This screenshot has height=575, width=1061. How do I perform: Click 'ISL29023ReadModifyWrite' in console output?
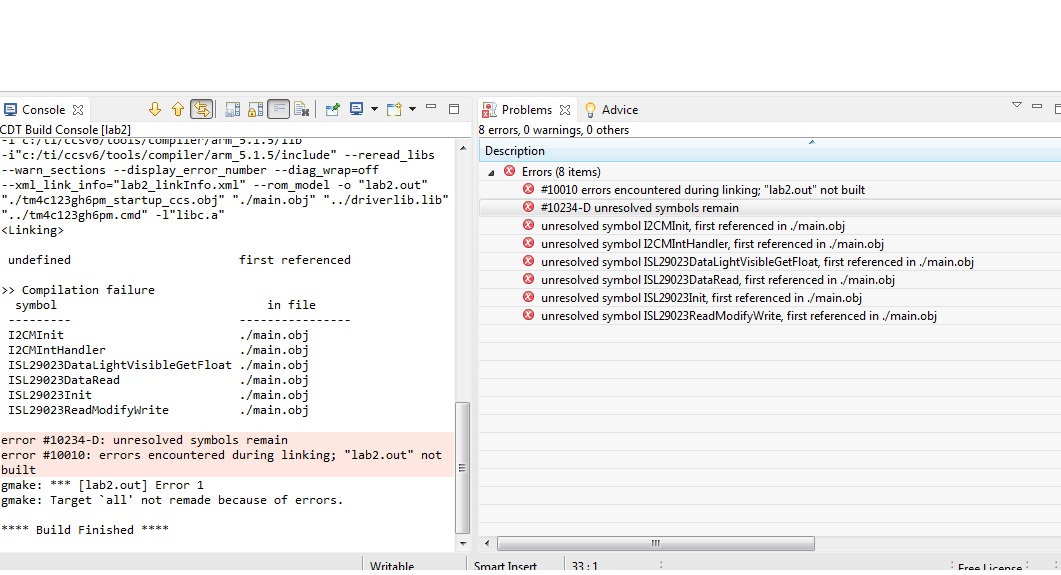tap(88, 409)
